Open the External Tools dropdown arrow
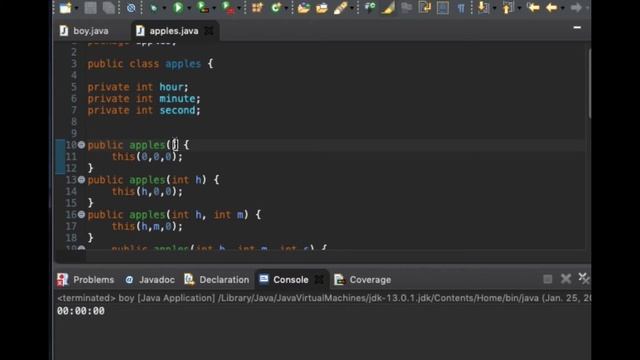The height and width of the screenshot is (360, 640). click(x=239, y=8)
